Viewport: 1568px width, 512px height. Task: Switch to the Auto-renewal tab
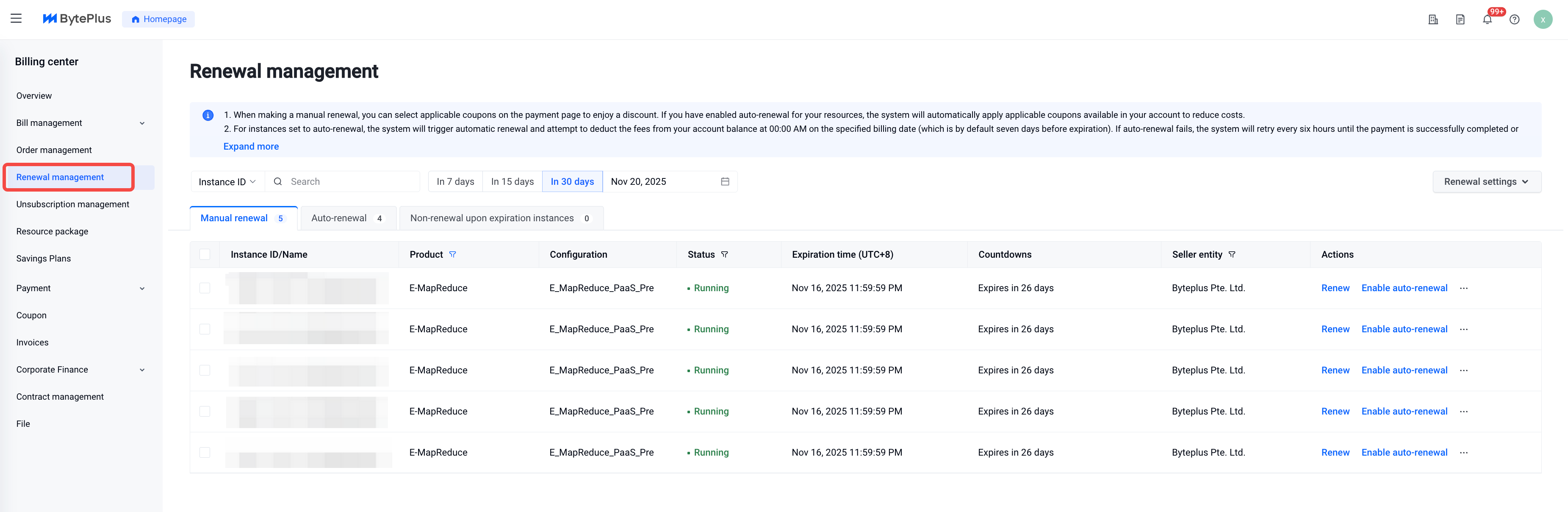click(348, 218)
